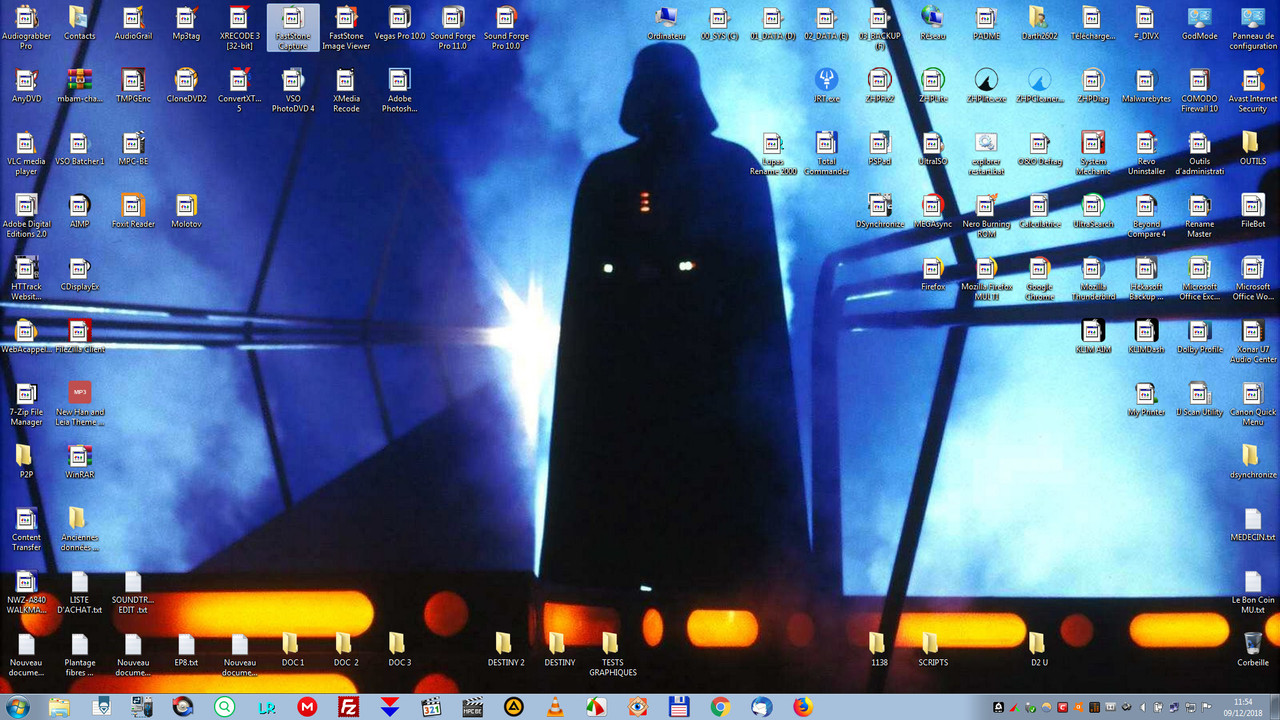This screenshot has width=1280, height=720.
Task: Open the Corbeille recycle bin
Action: point(1252,650)
